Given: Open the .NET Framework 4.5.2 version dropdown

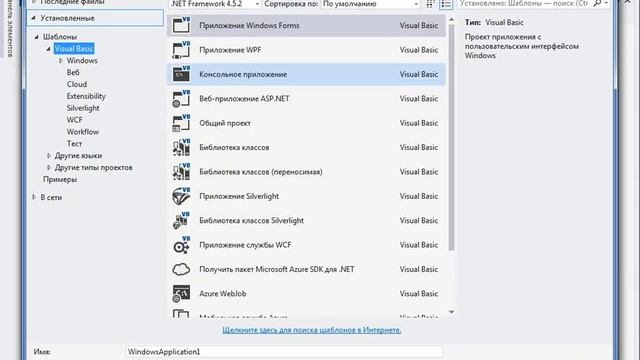Looking at the screenshot, I should point(215,4).
